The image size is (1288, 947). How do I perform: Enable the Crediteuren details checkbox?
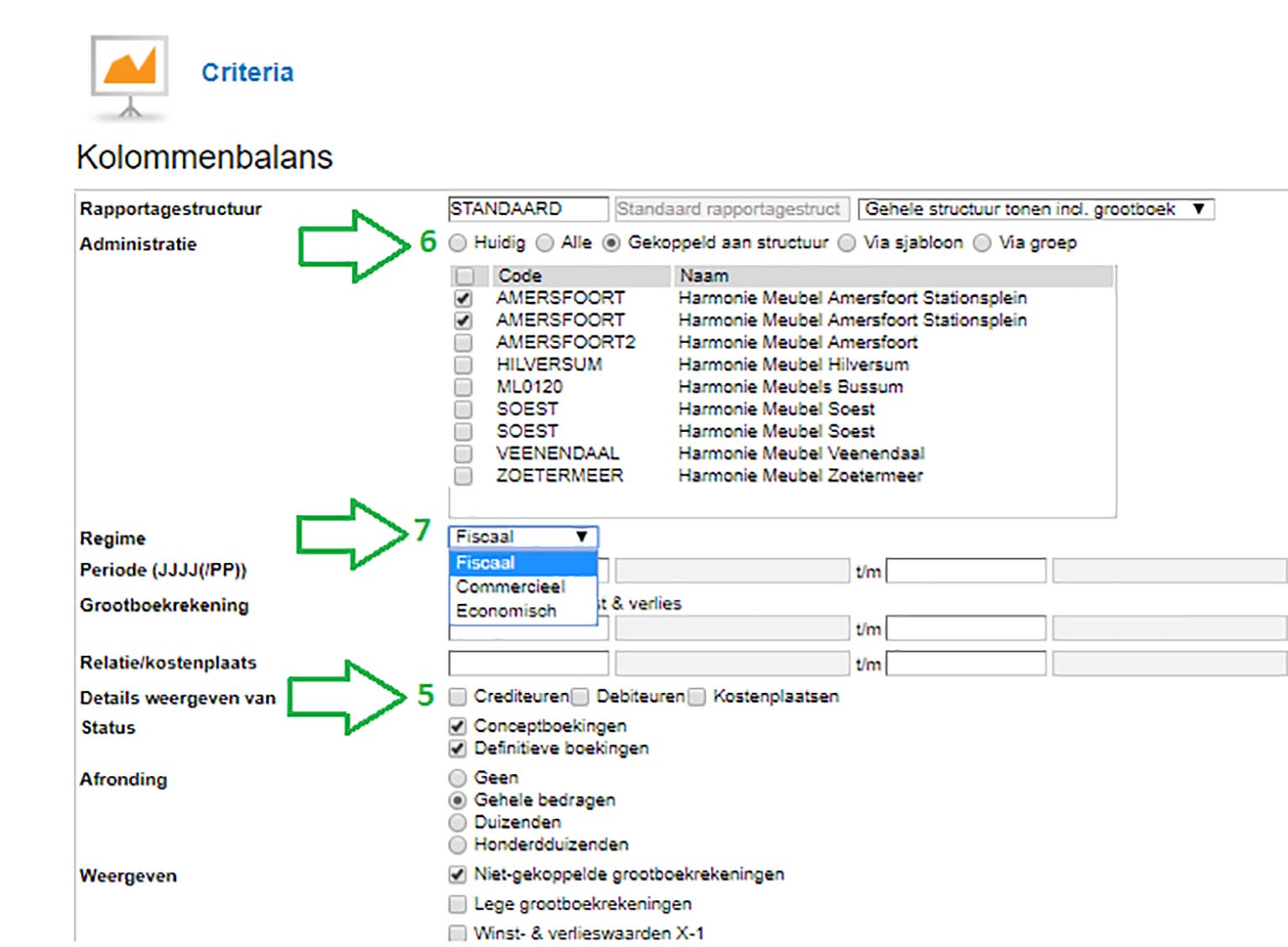(x=458, y=697)
